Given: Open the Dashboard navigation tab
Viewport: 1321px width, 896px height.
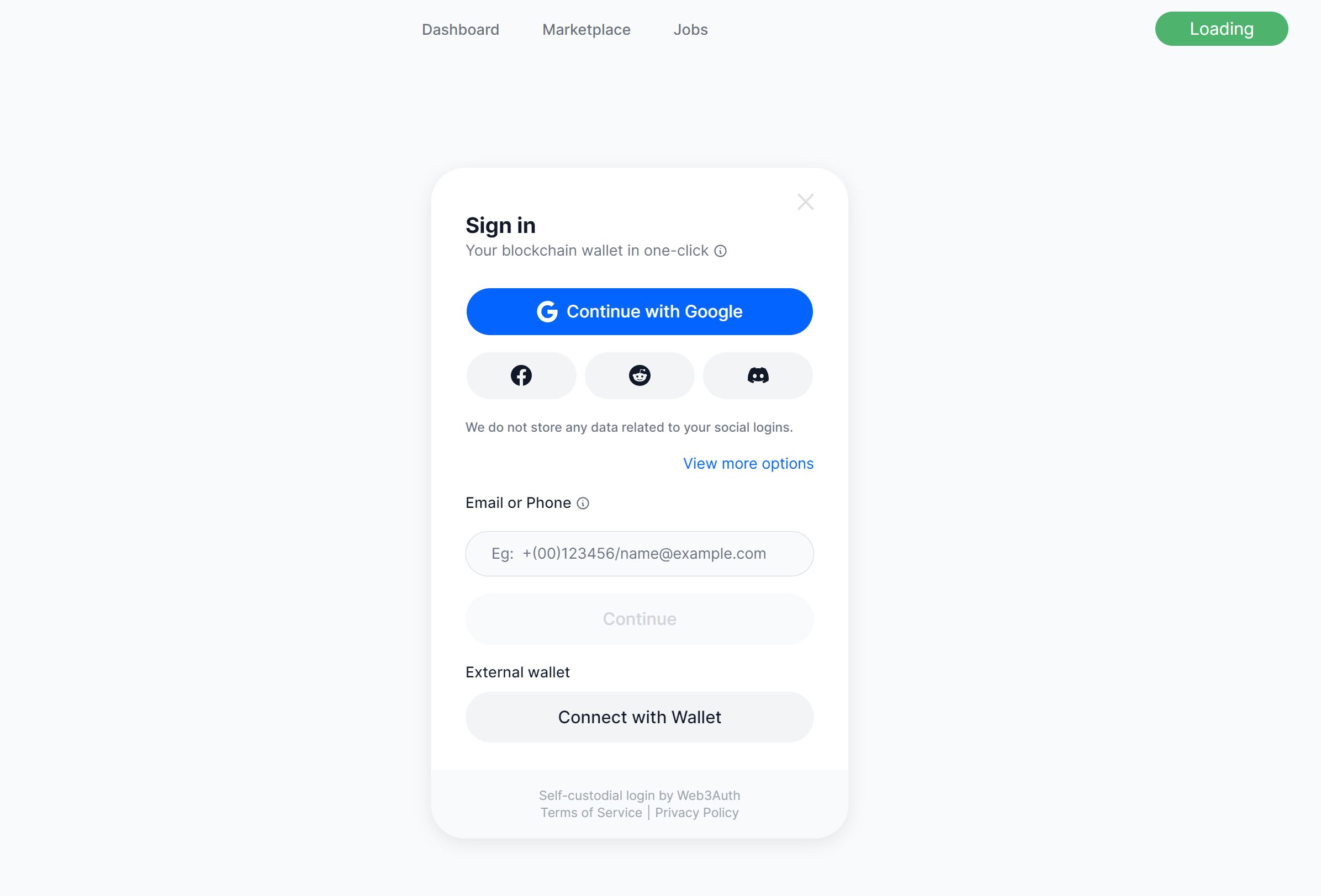Looking at the screenshot, I should click(460, 29).
